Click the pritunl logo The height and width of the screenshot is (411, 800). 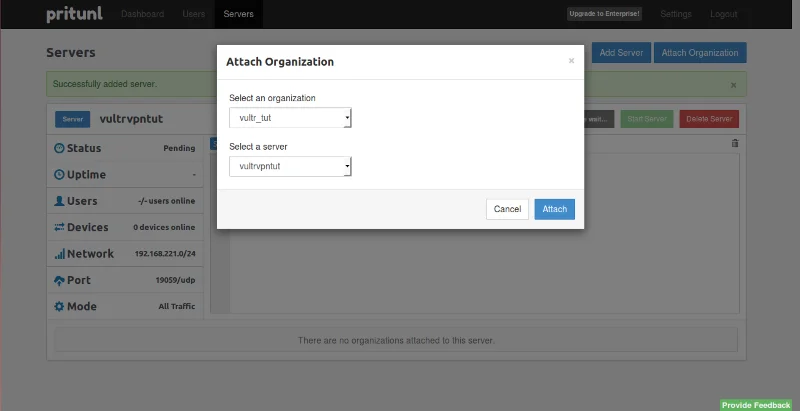pyautogui.click(x=74, y=14)
